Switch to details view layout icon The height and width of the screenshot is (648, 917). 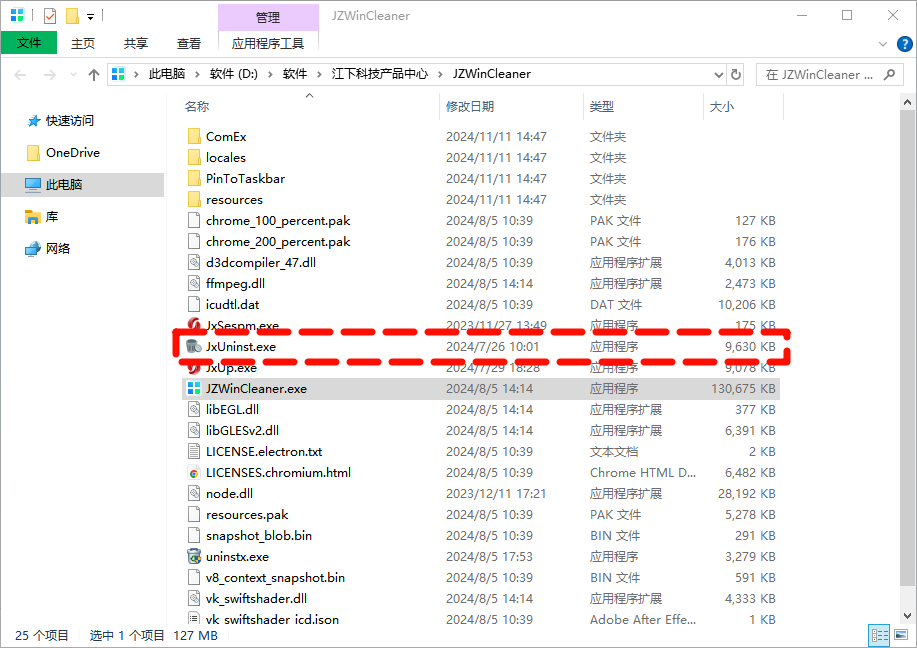880,635
